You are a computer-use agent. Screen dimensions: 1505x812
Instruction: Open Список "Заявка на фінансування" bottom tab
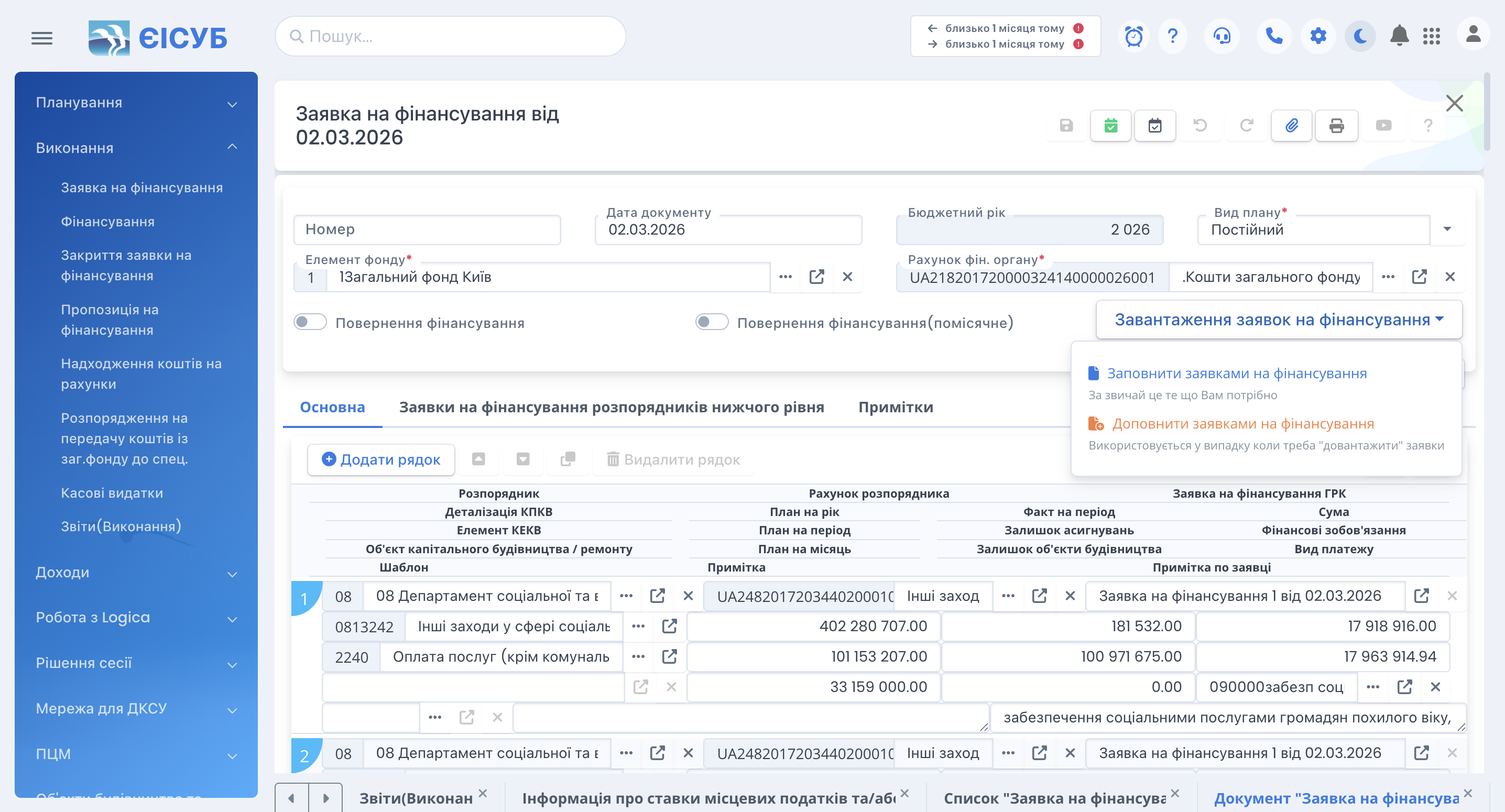pos(1054,798)
